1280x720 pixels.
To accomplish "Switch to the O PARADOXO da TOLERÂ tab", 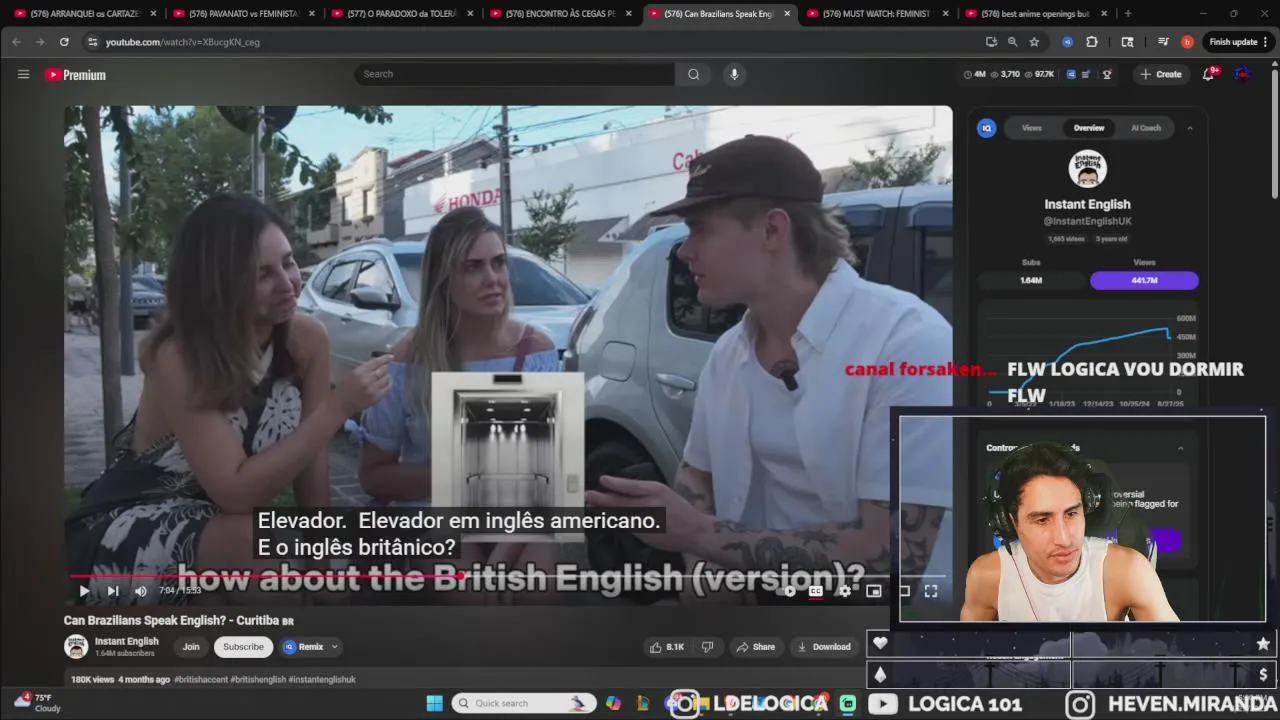I will click(x=401, y=14).
